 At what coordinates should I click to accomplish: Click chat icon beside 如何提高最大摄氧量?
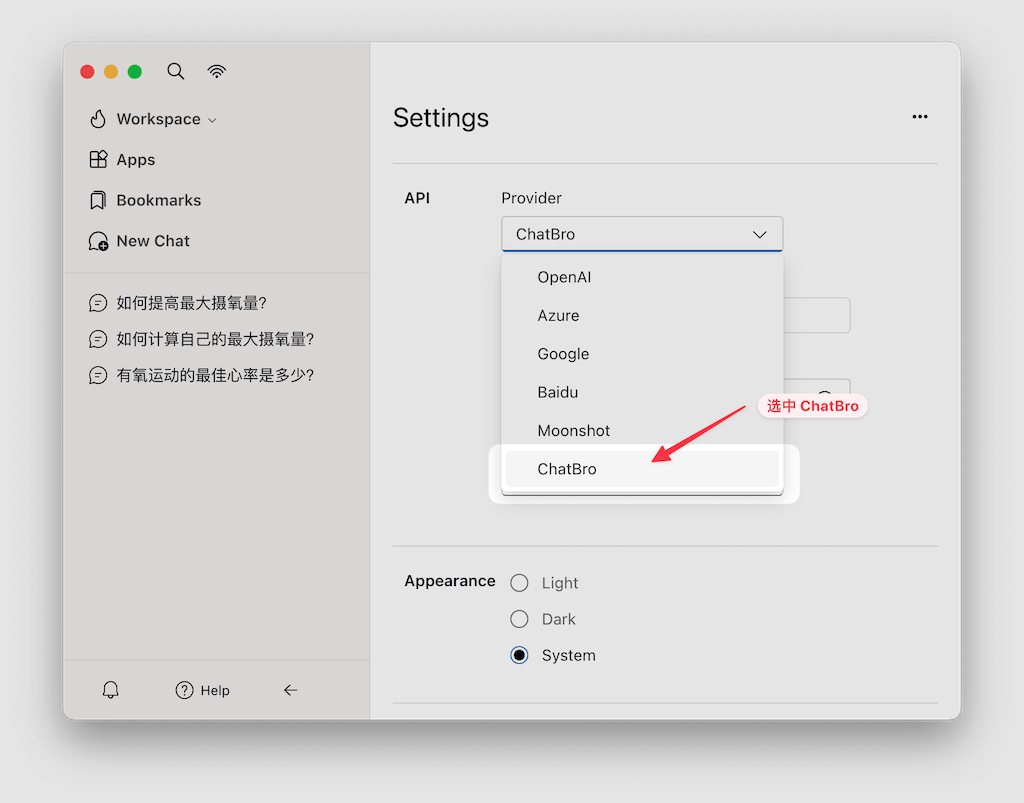pos(98,303)
